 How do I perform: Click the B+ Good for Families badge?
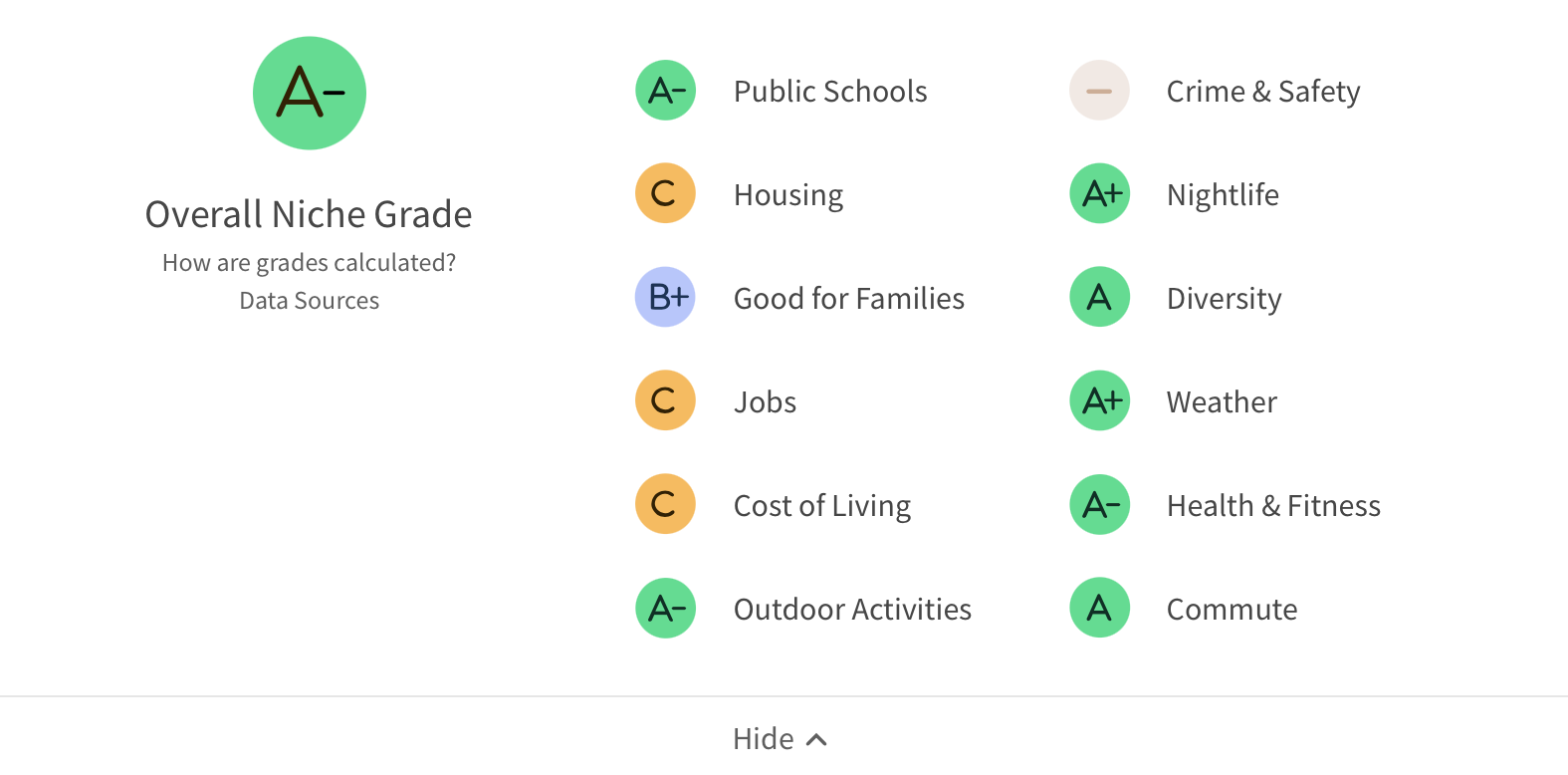point(665,297)
